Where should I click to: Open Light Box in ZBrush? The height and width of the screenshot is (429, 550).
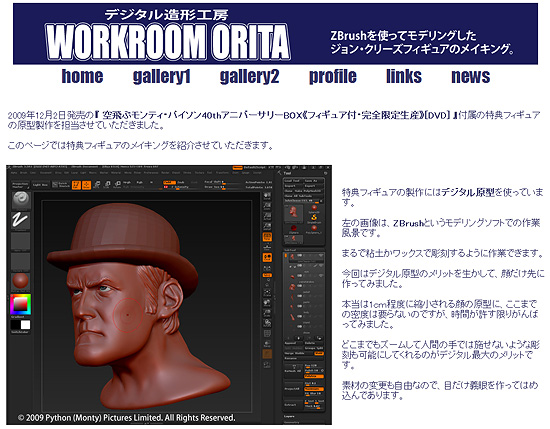[x=40, y=185]
